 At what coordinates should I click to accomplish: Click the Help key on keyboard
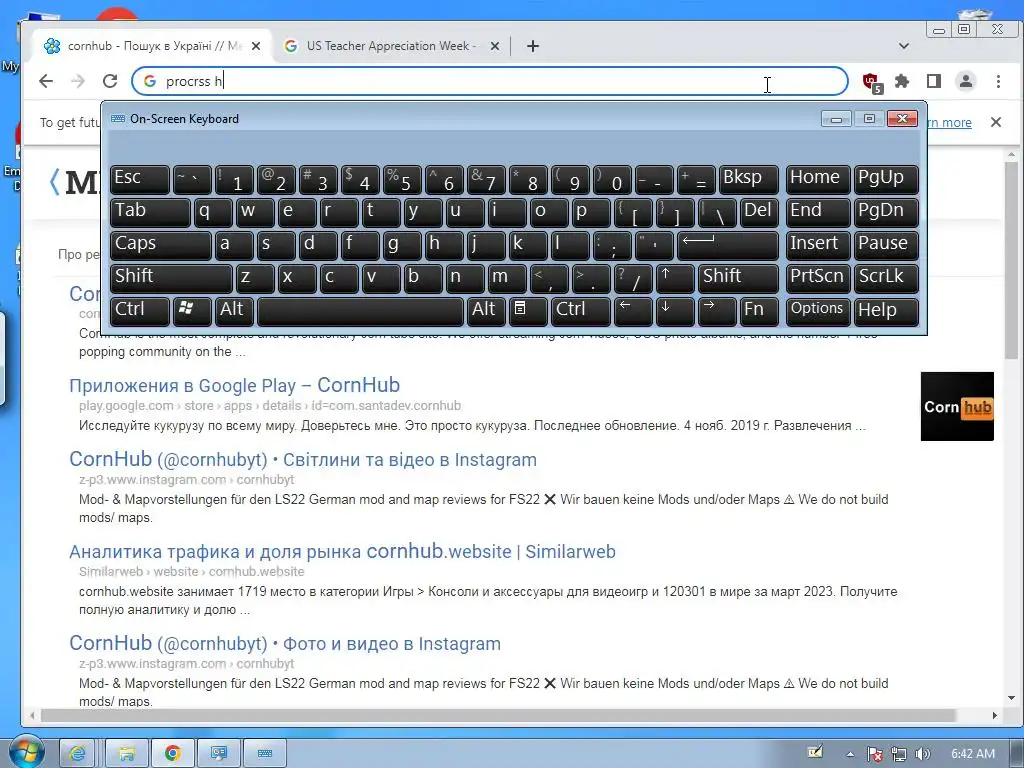pyautogui.click(x=886, y=310)
